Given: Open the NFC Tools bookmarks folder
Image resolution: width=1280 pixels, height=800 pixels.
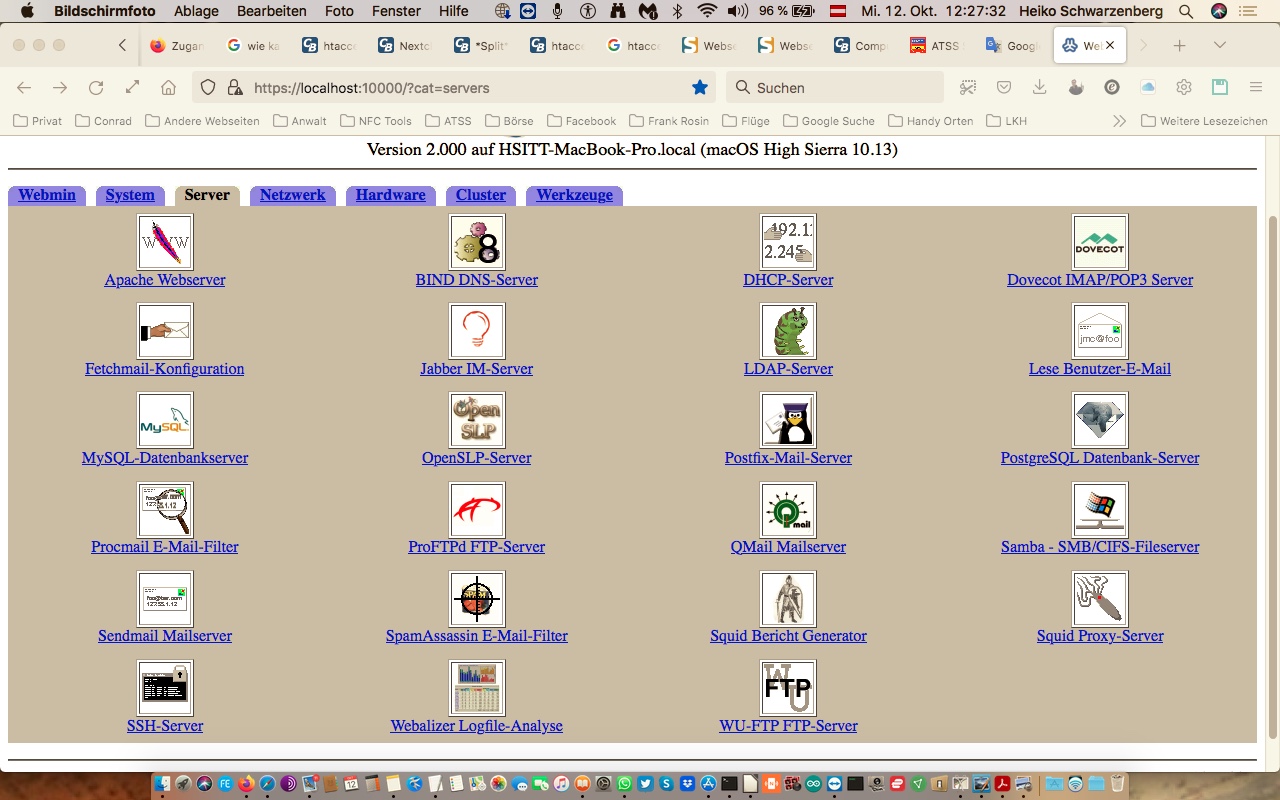Looking at the screenshot, I should 376,121.
